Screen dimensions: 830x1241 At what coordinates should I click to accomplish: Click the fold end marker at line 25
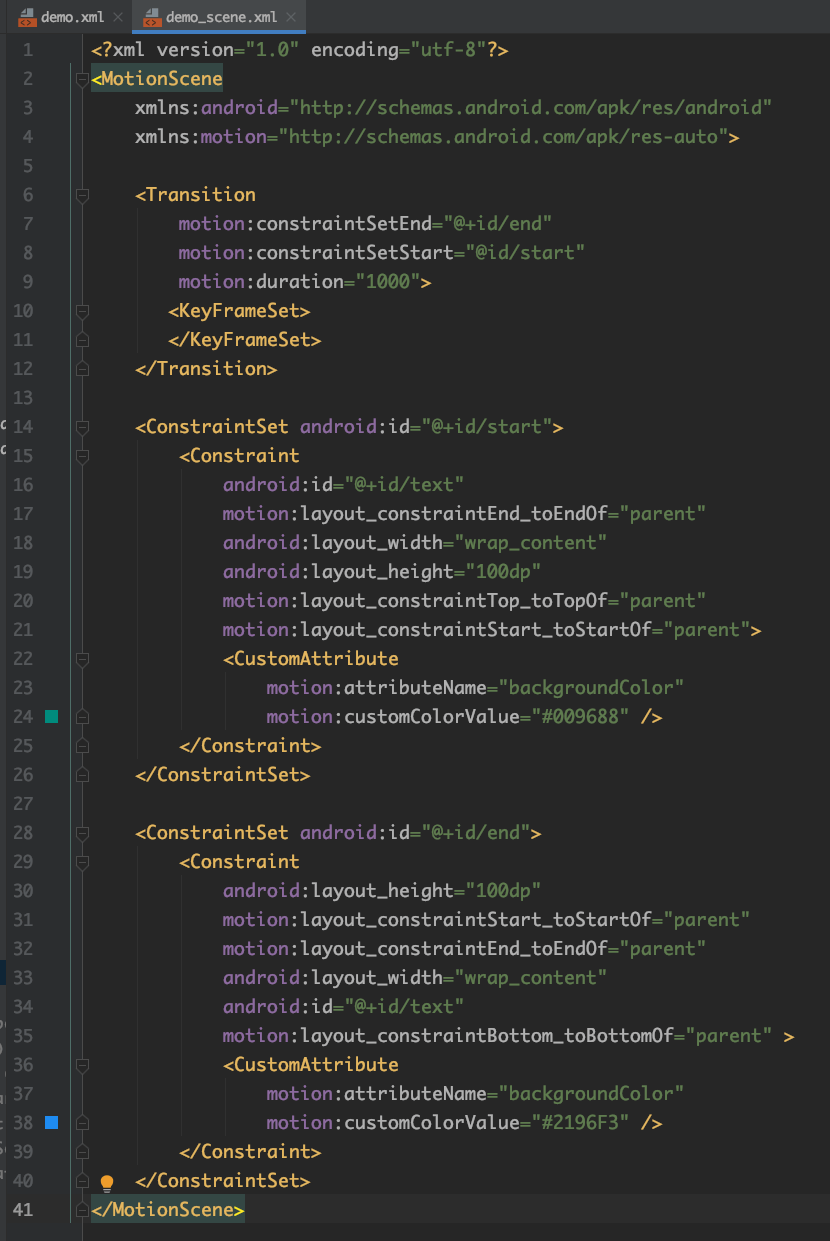pos(82,745)
